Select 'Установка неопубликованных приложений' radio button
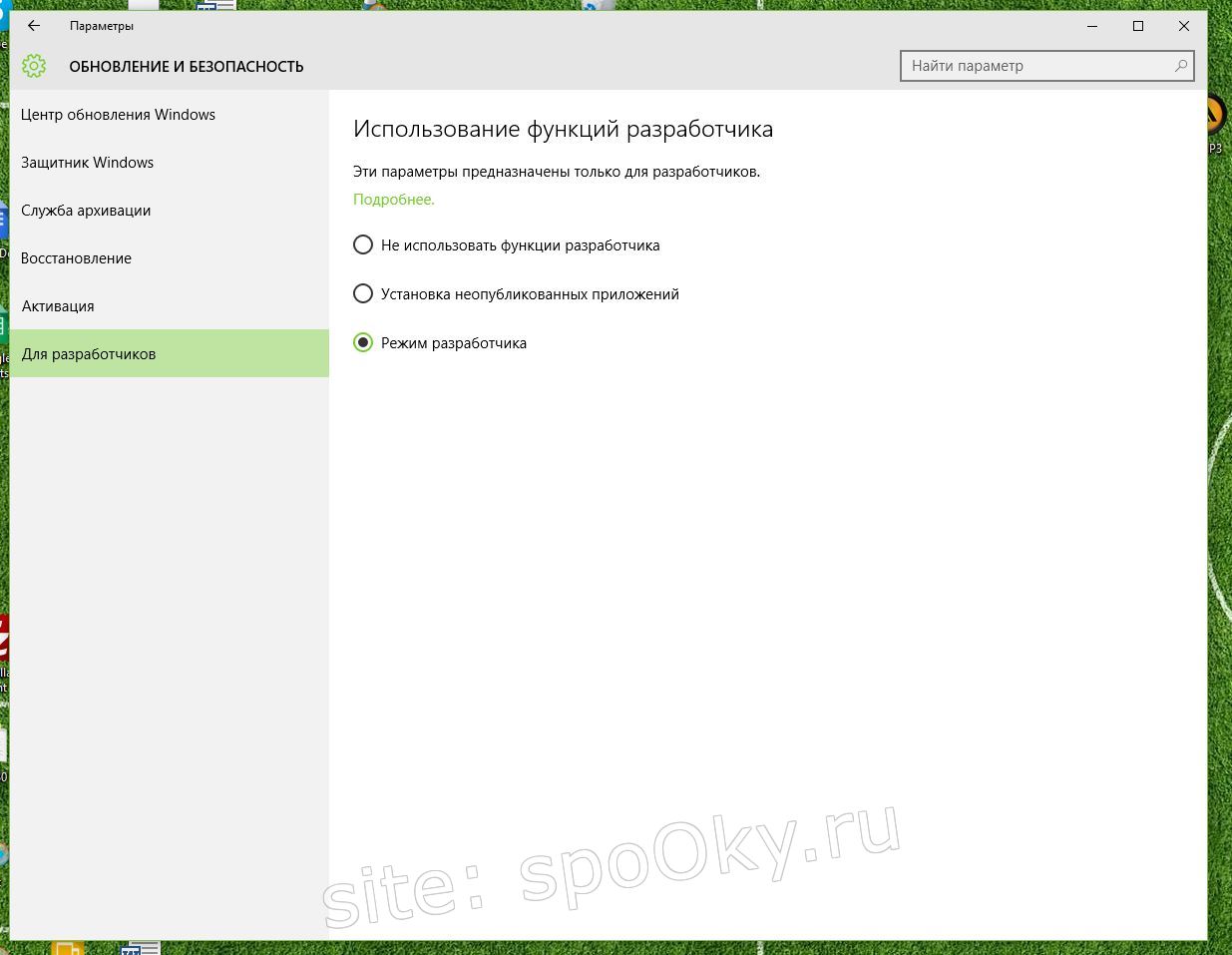Viewport: 1232px width, 955px height. 363,293
